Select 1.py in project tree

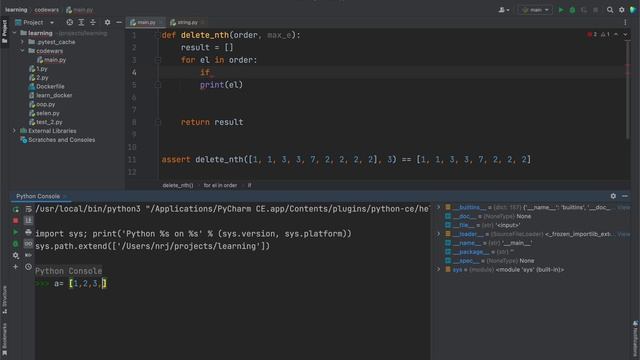point(39,69)
